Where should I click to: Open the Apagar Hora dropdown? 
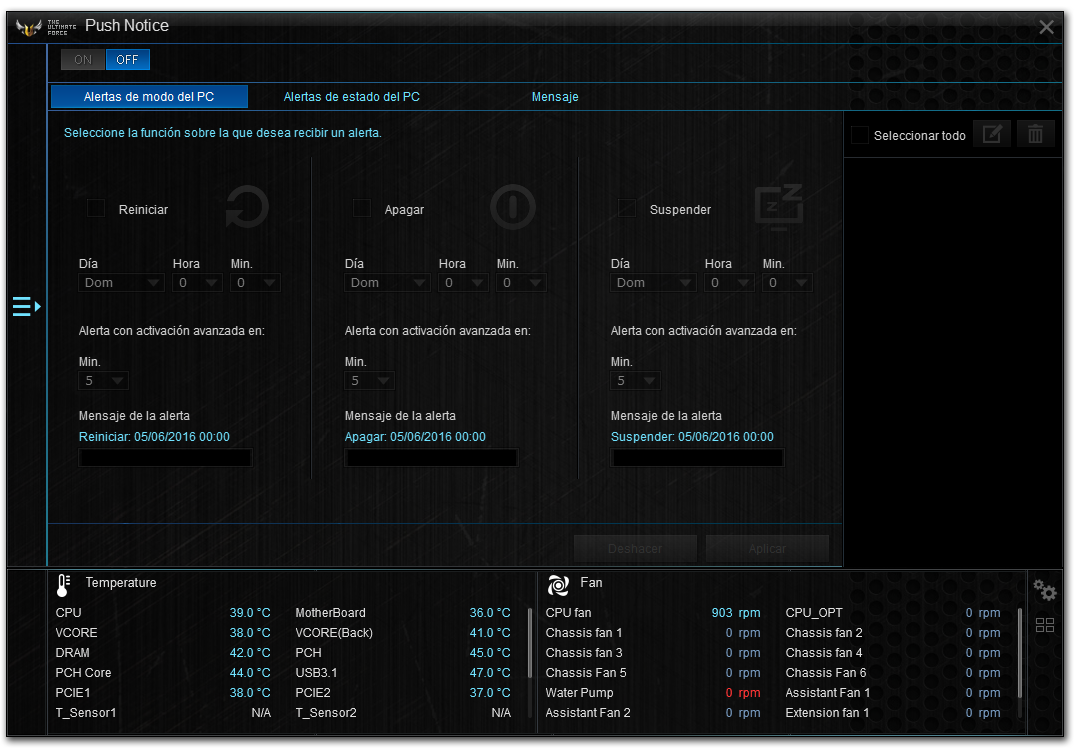[463, 283]
